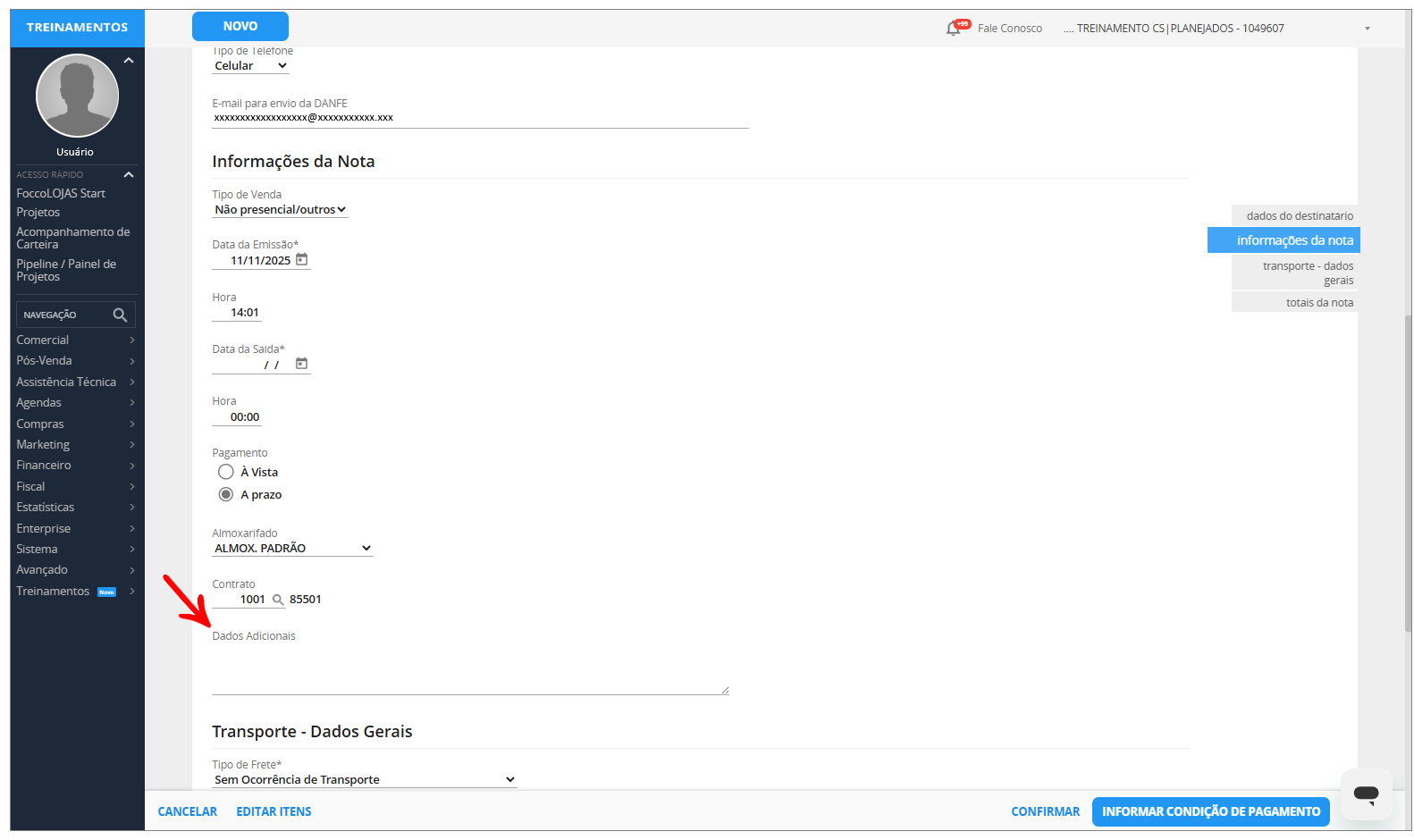Open the Fale Conosco link

(x=1010, y=29)
